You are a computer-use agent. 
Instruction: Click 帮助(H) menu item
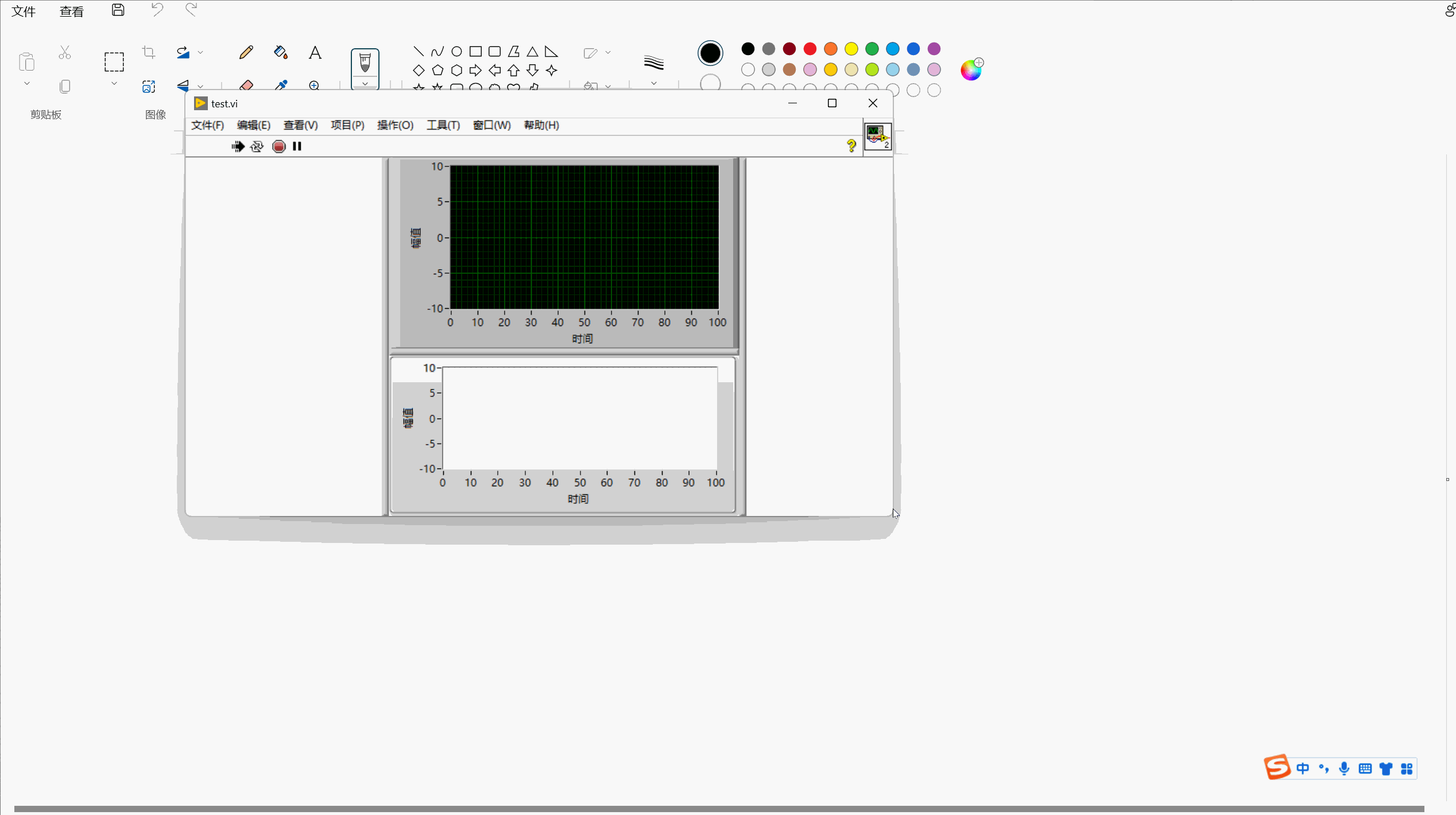[x=541, y=124]
